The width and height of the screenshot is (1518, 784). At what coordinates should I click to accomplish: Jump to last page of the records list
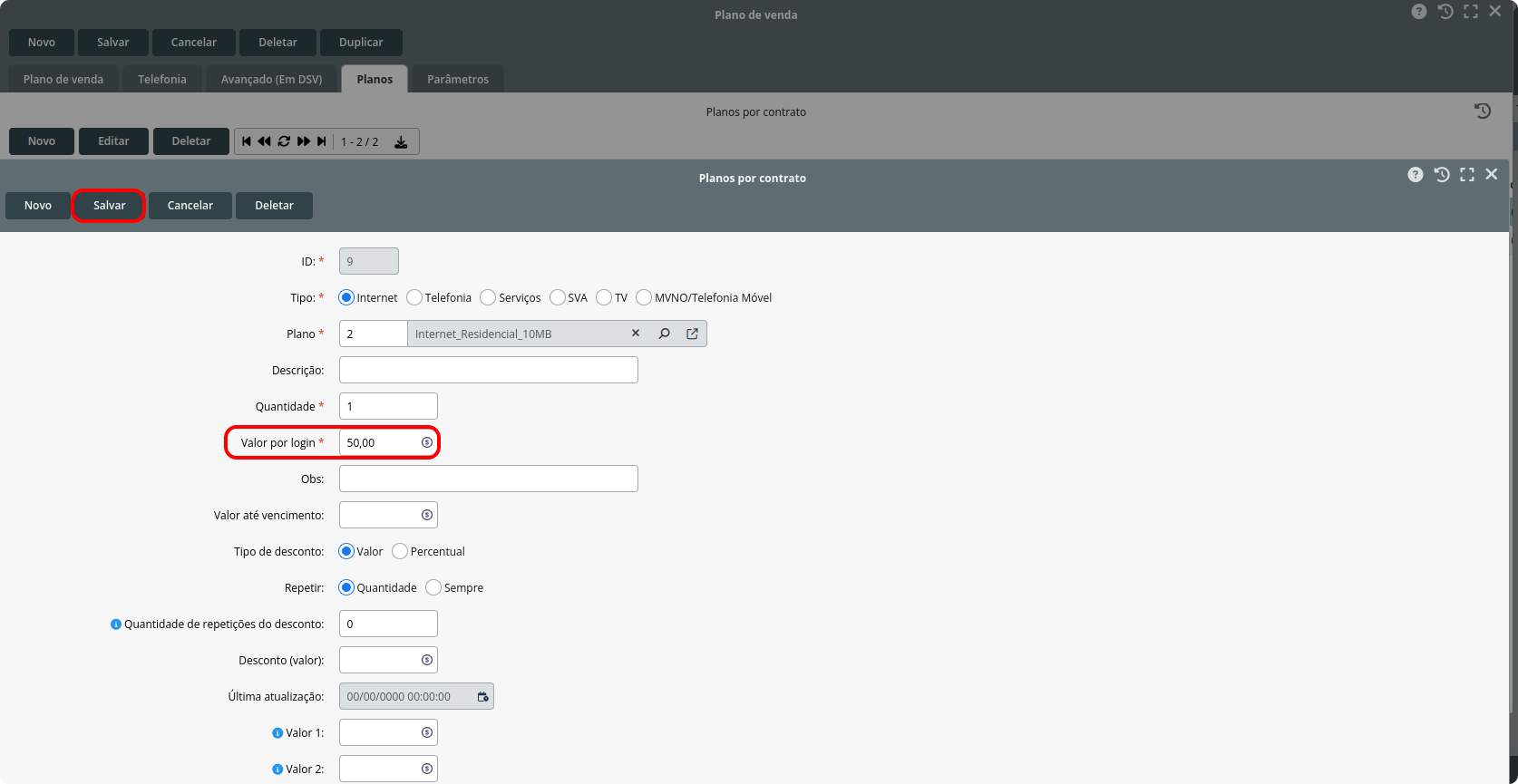pos(321,141)
